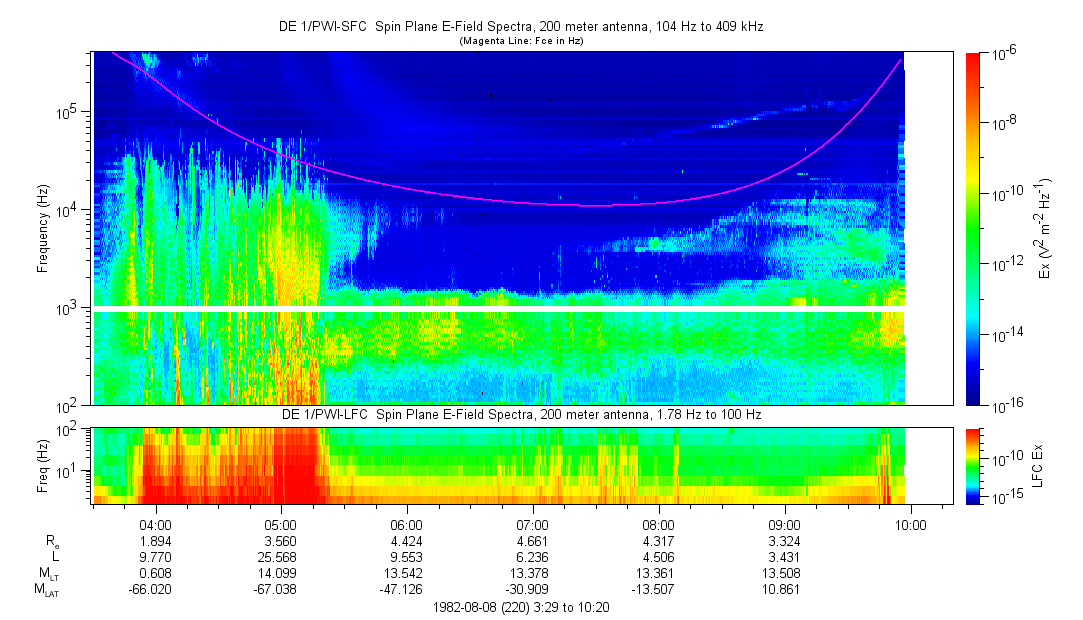Screen dimensions: 1083x620
Task: Click the SFC spectra plot title
Action: (521, 26)
